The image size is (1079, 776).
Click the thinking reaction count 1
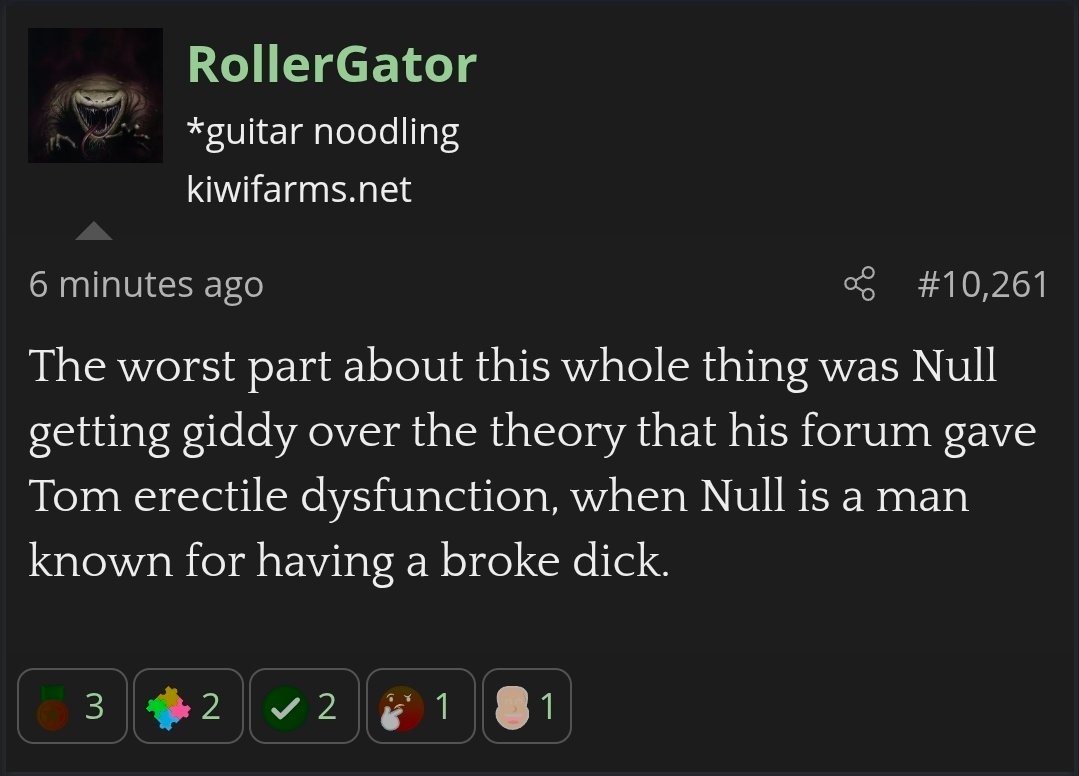pyautogui.click(x=442, y=707)
